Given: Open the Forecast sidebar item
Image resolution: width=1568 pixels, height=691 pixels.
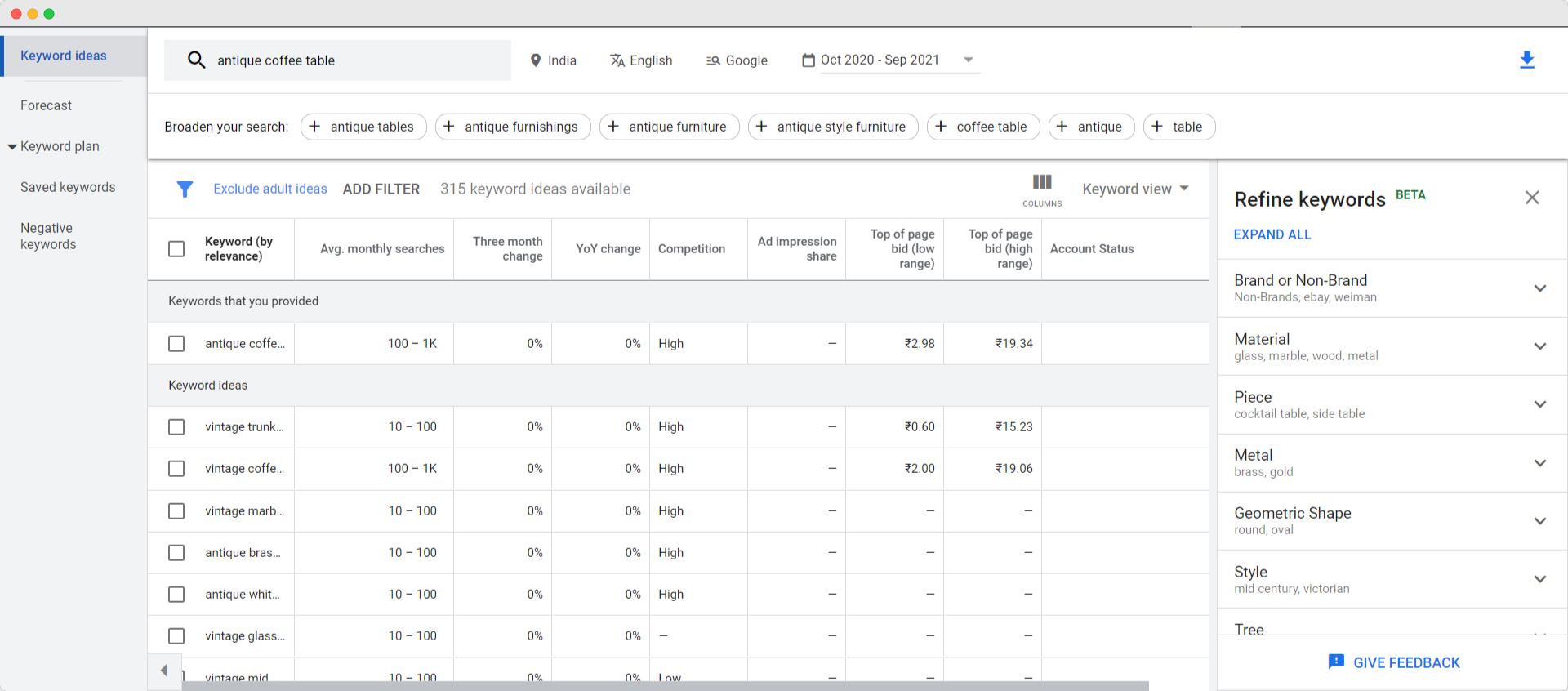Looking at the screenshot, I should click(47, 105).
